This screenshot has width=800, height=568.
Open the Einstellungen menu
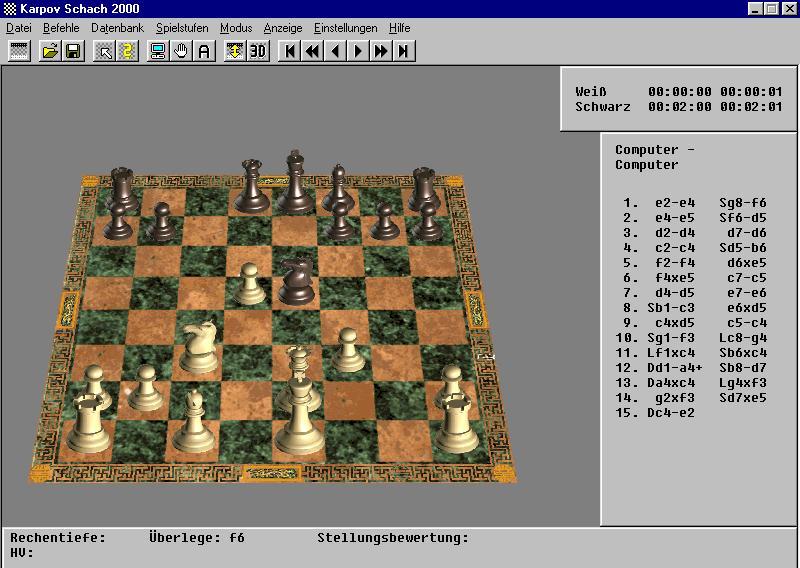pos(345,28)
